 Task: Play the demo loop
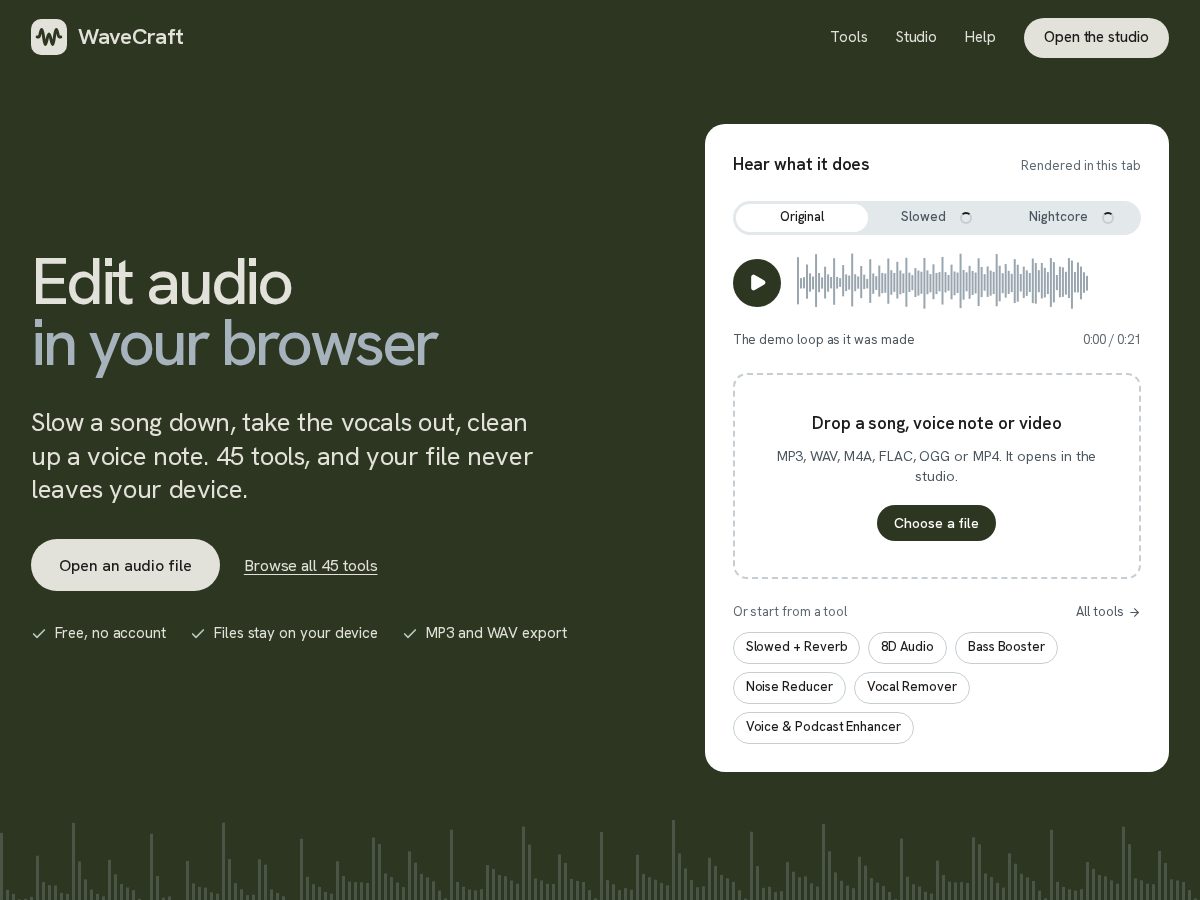point(757,283)
